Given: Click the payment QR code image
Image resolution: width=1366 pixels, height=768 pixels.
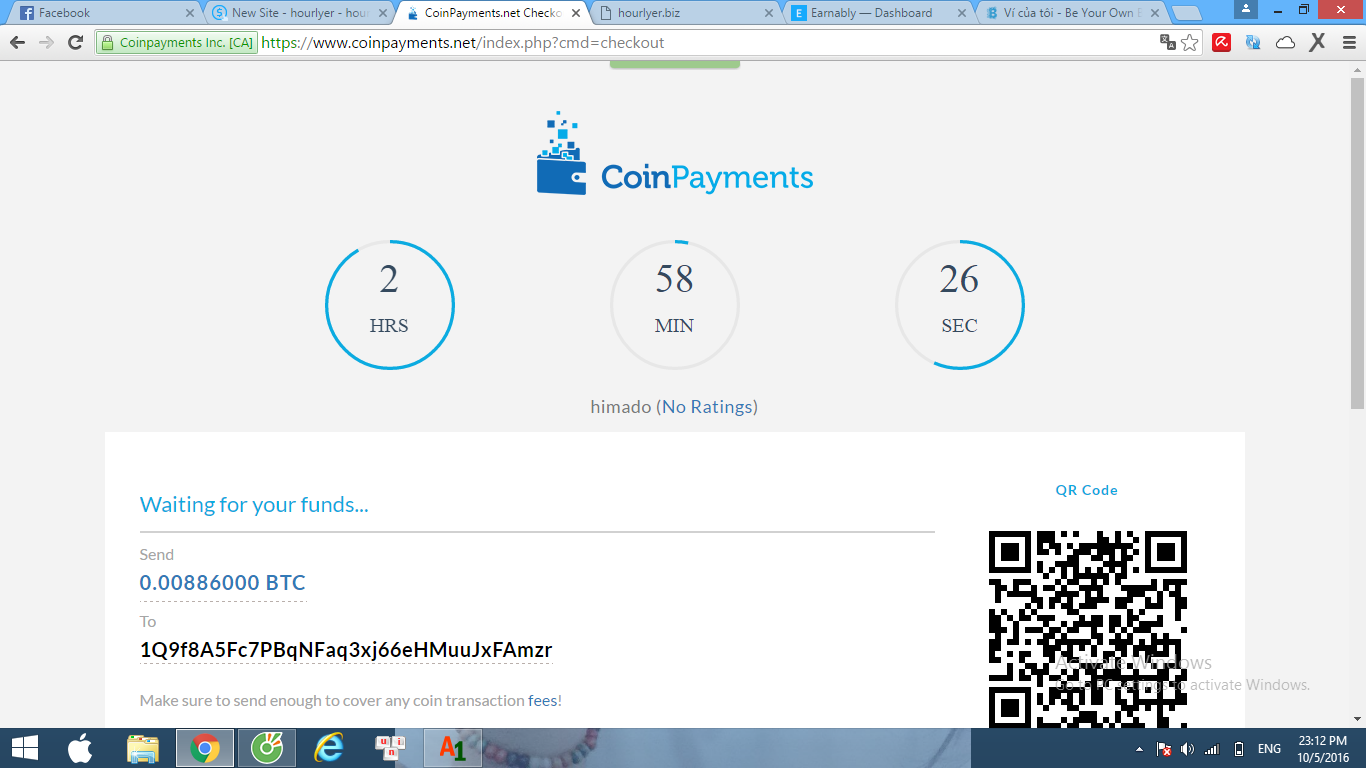Looking at the screenshot, I should 1088,629.
